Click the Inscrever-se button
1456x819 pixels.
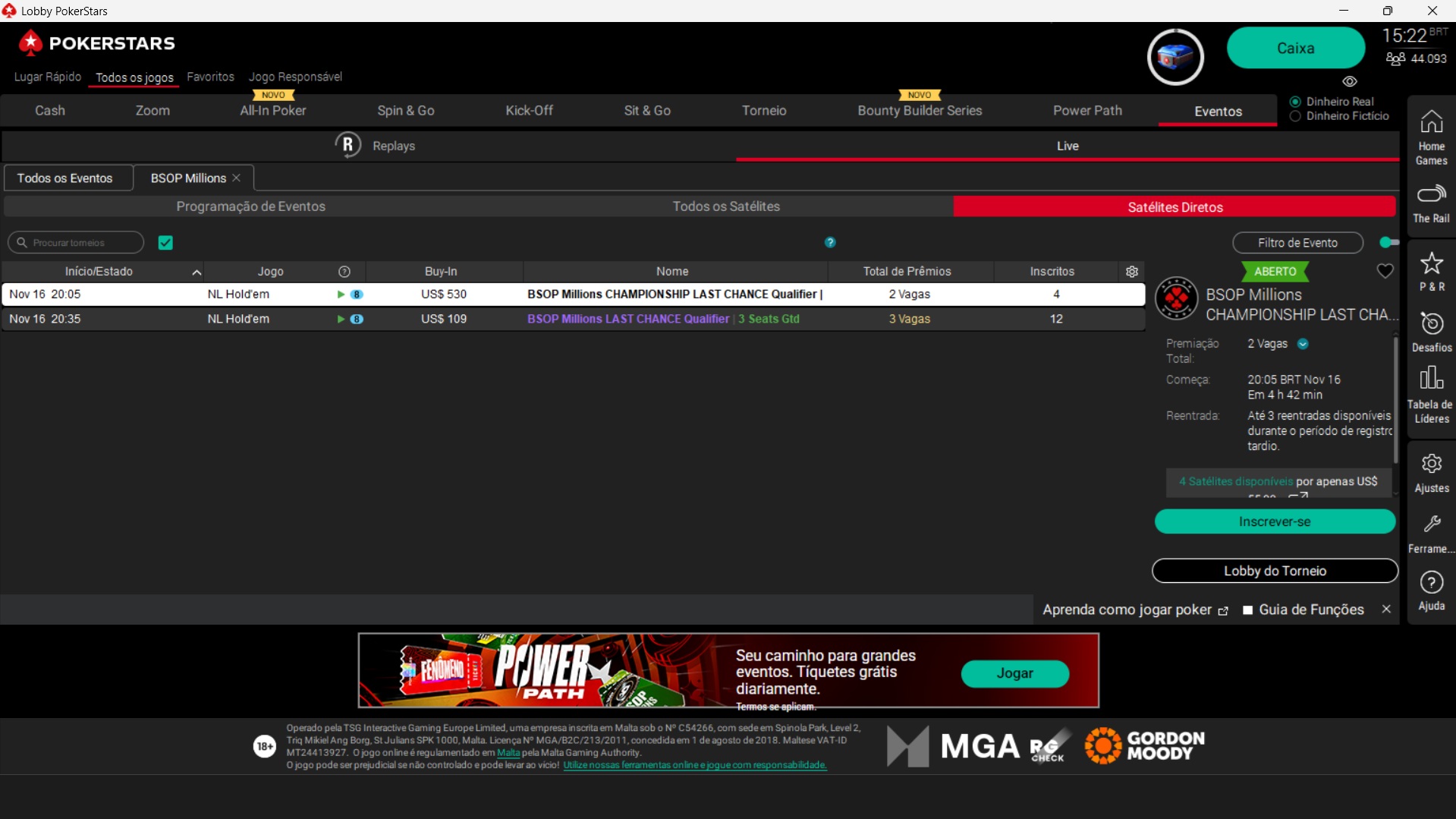[1275, 521]
